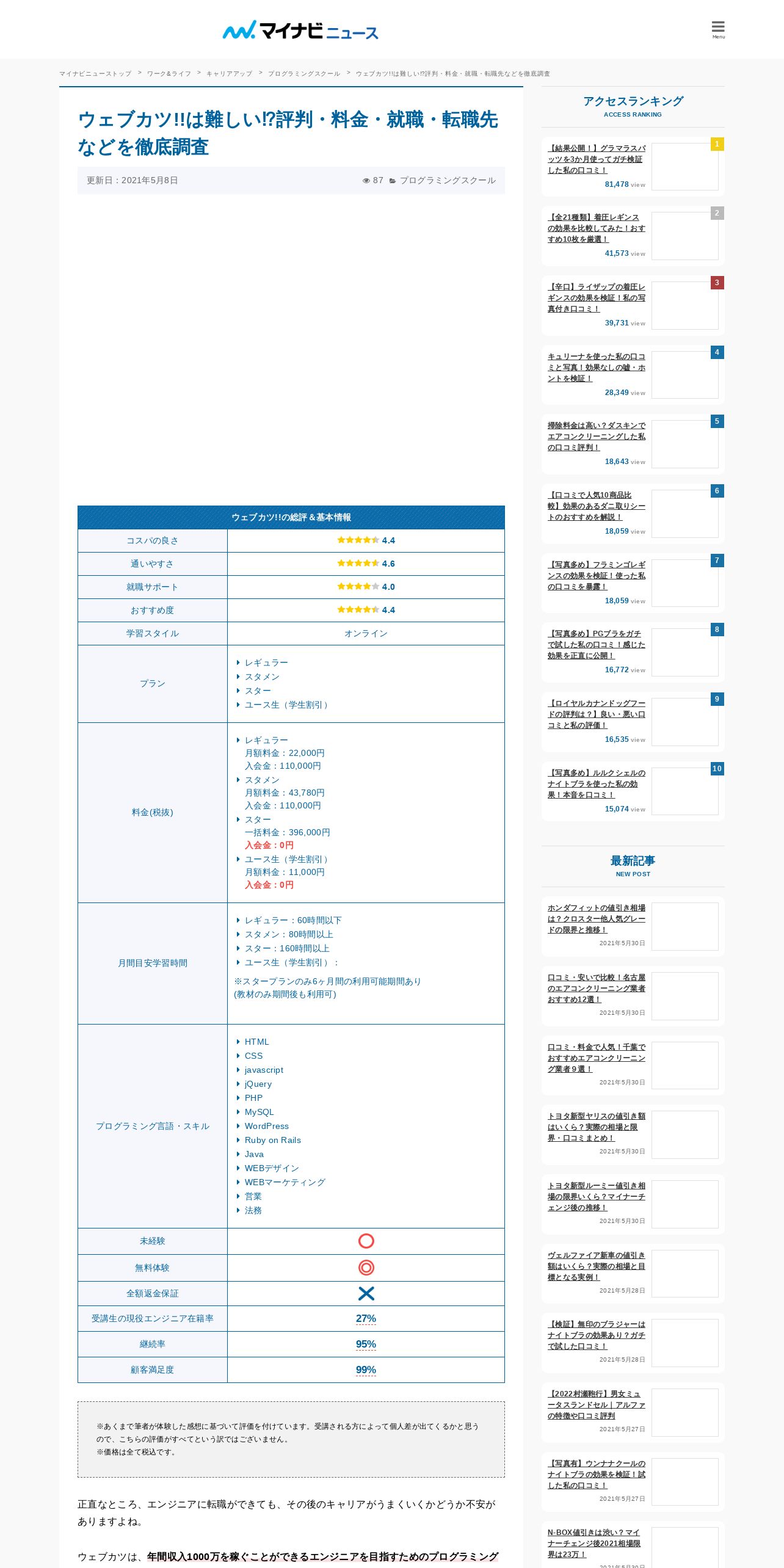The image size is (784, 1568).
Task: Open フラミンゴレギンス article link
Action: 596,576
